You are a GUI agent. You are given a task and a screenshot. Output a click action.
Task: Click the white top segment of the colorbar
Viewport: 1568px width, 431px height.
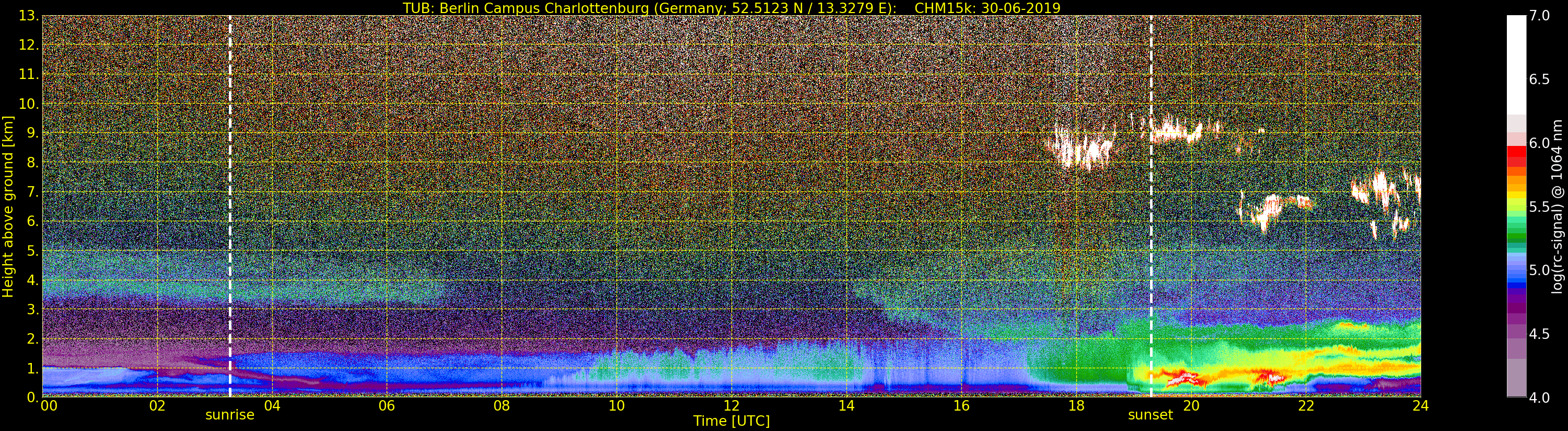pos(1516,65)
